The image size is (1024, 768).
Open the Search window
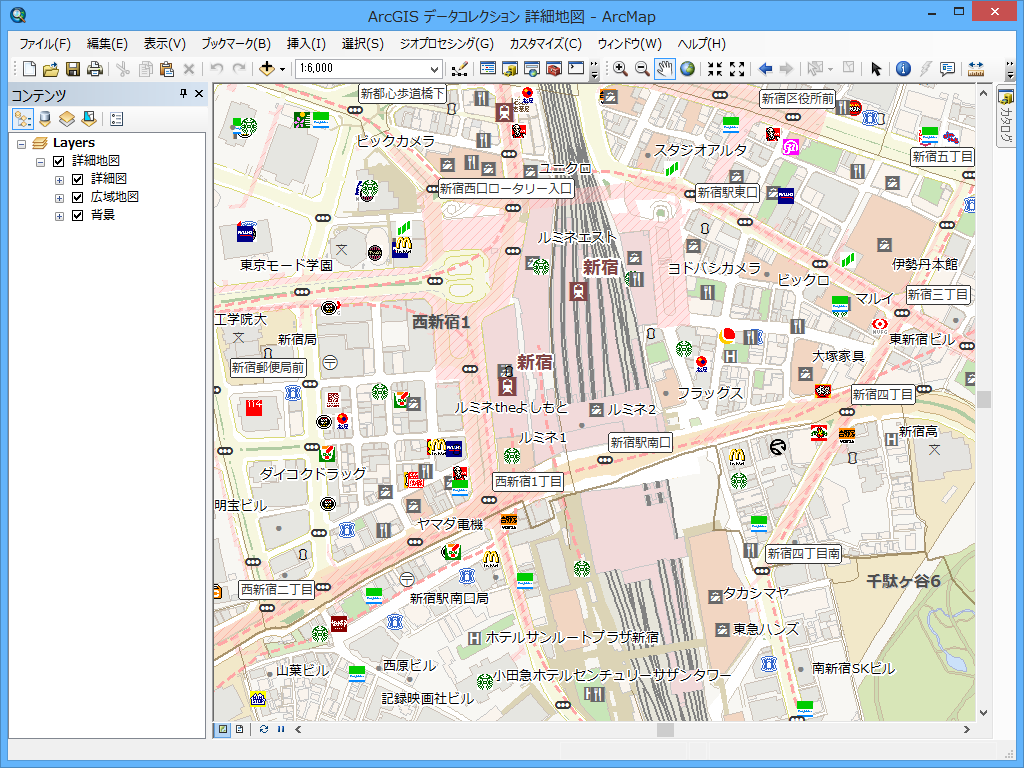click(x=532, y=69)
